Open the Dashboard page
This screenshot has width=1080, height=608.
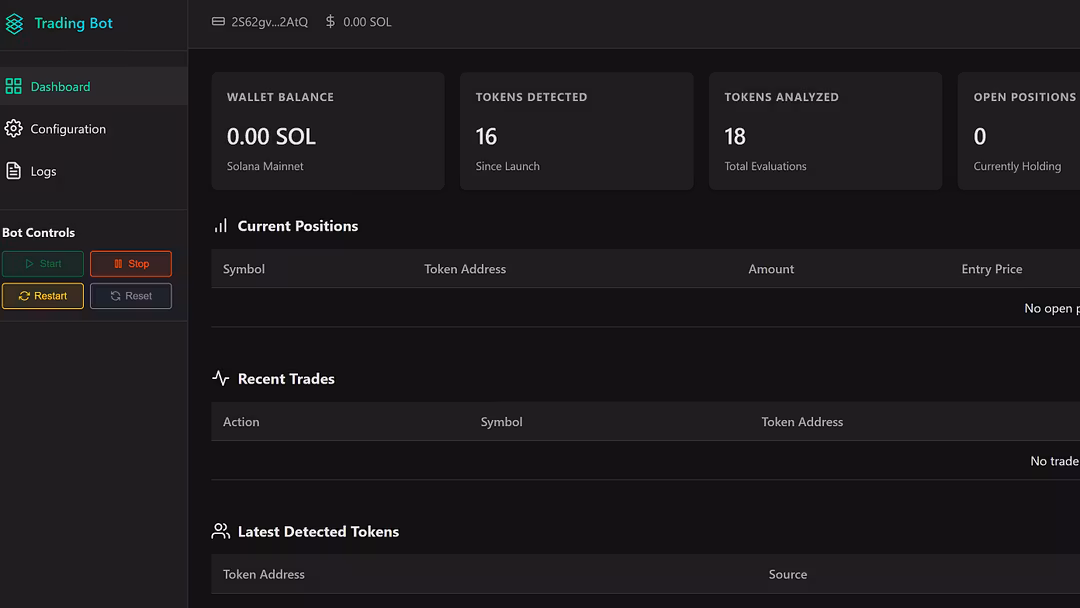click(60, 87)
